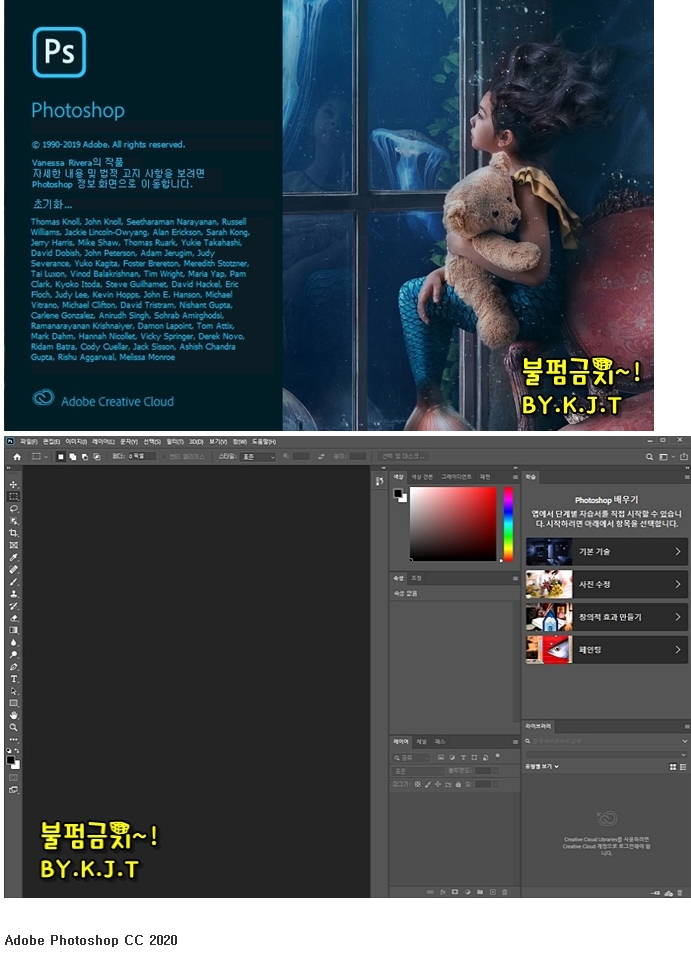Open the workspace switcher dropdown

[x=665, y=456]
